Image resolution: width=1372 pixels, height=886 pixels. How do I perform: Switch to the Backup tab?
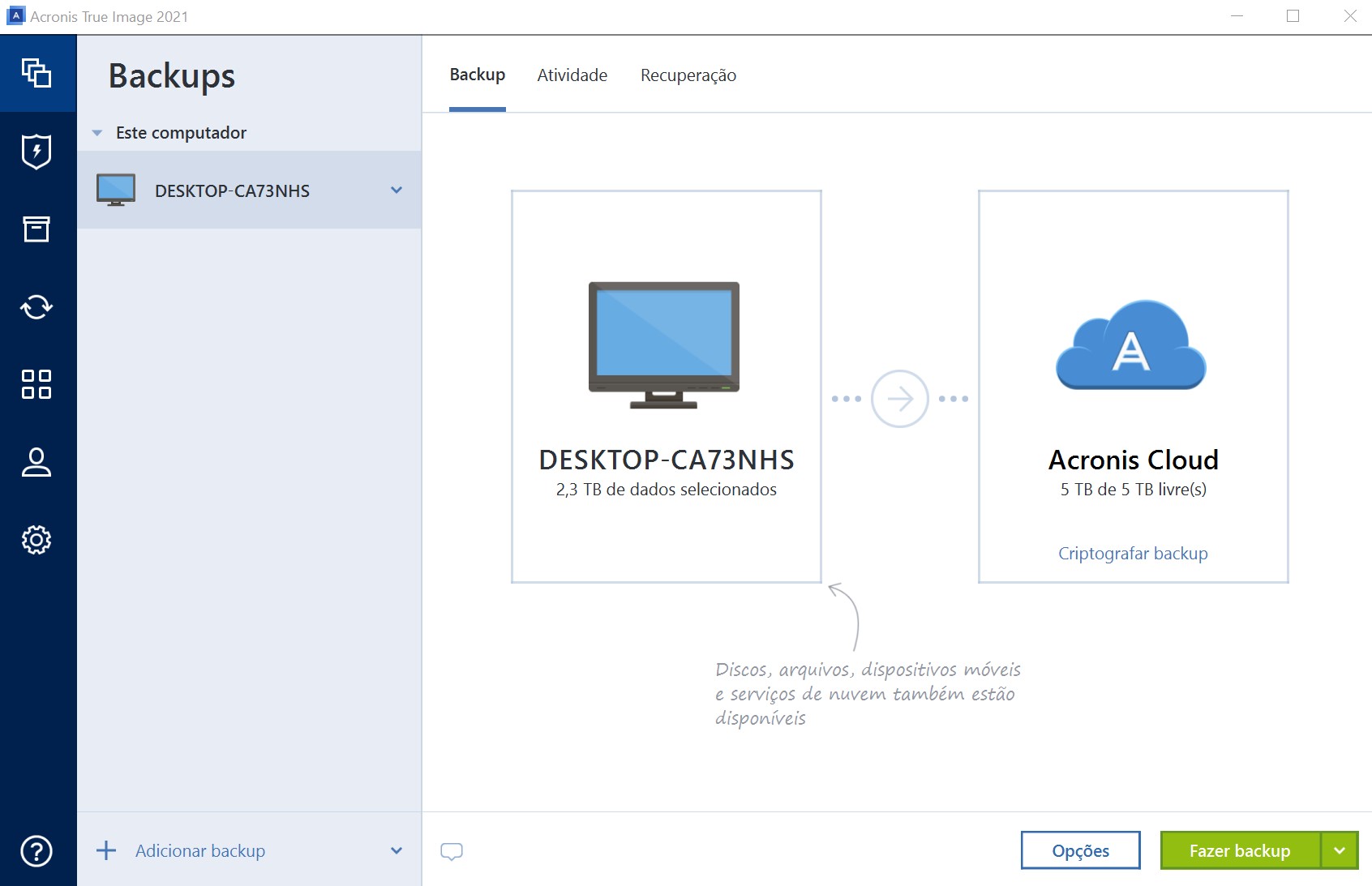point(478,75)
